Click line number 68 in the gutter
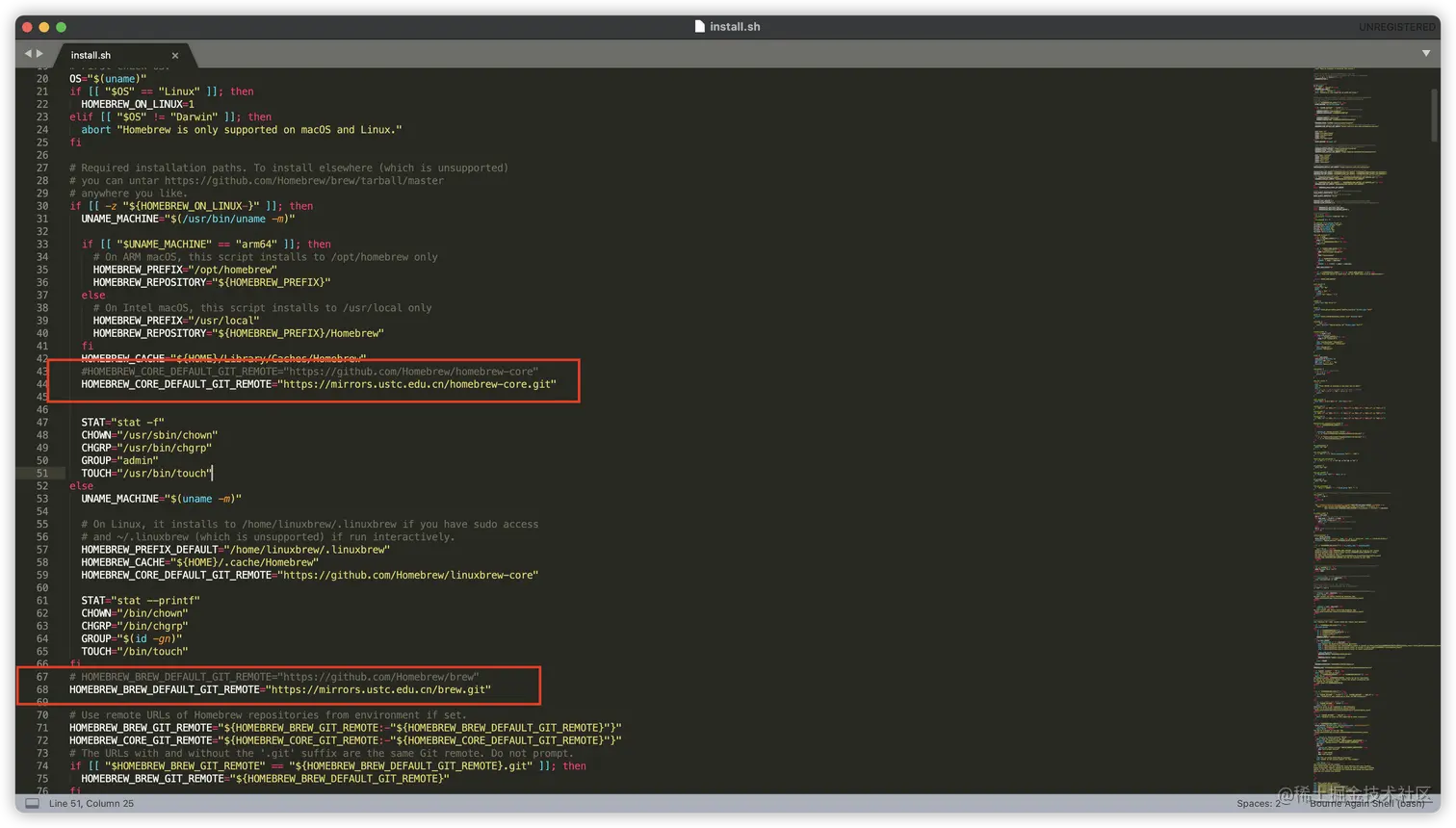Screen dimensions: 1456x828 point(42,690)
